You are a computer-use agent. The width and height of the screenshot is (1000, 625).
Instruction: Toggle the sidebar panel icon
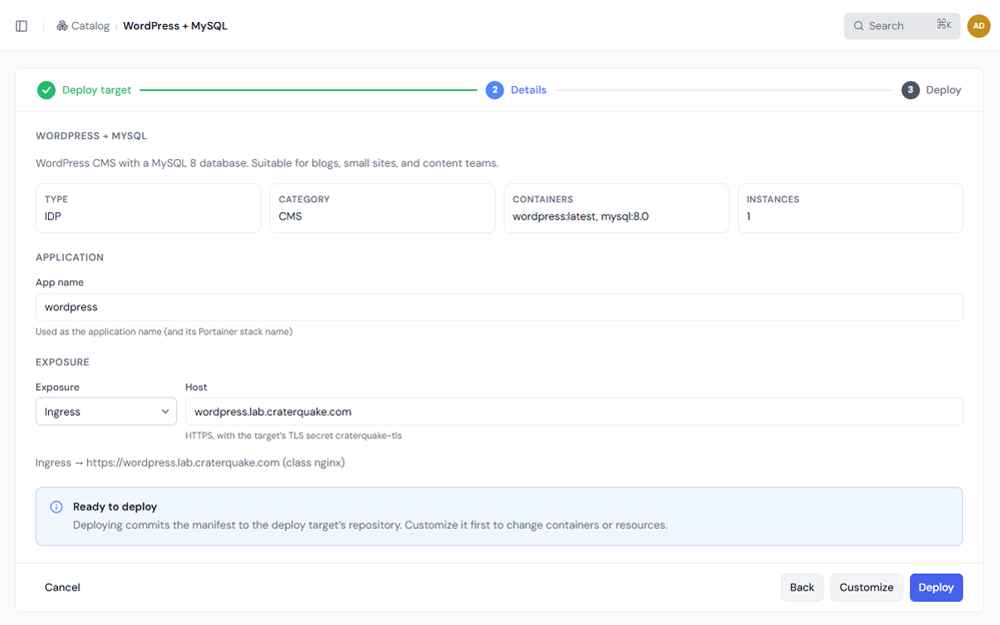tap(22, 26)
